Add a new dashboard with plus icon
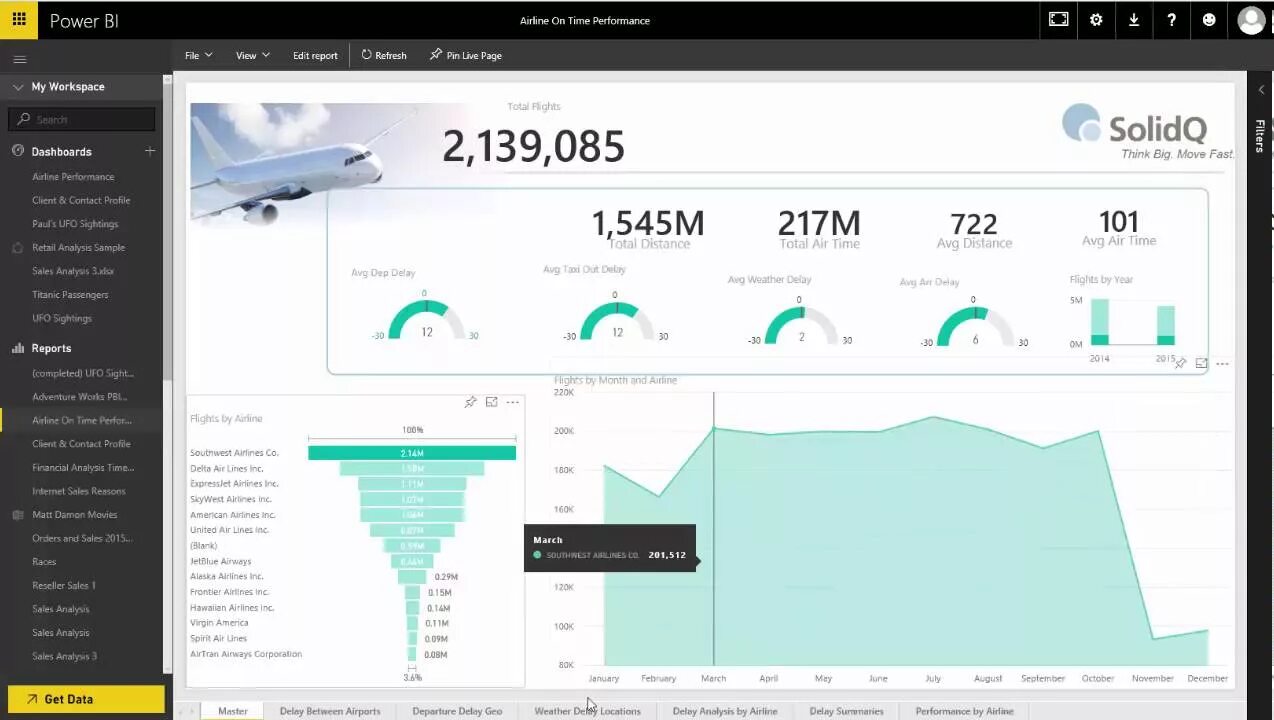The height and width of the screenshot is (720, 1274). (150, 151)
